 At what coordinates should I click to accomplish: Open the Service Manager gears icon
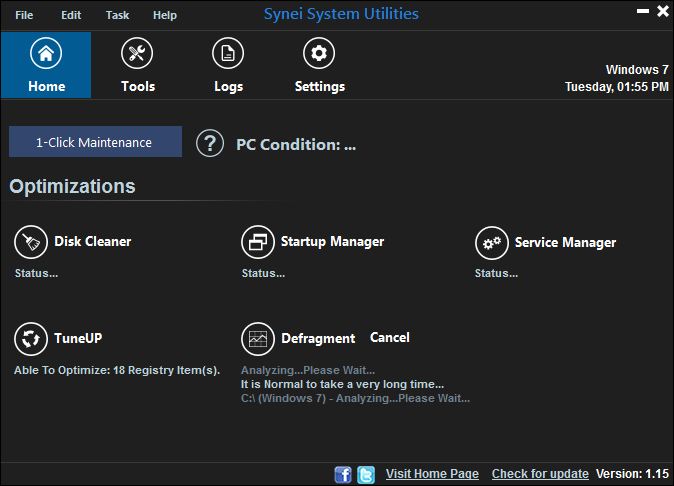tap(492, 243)
